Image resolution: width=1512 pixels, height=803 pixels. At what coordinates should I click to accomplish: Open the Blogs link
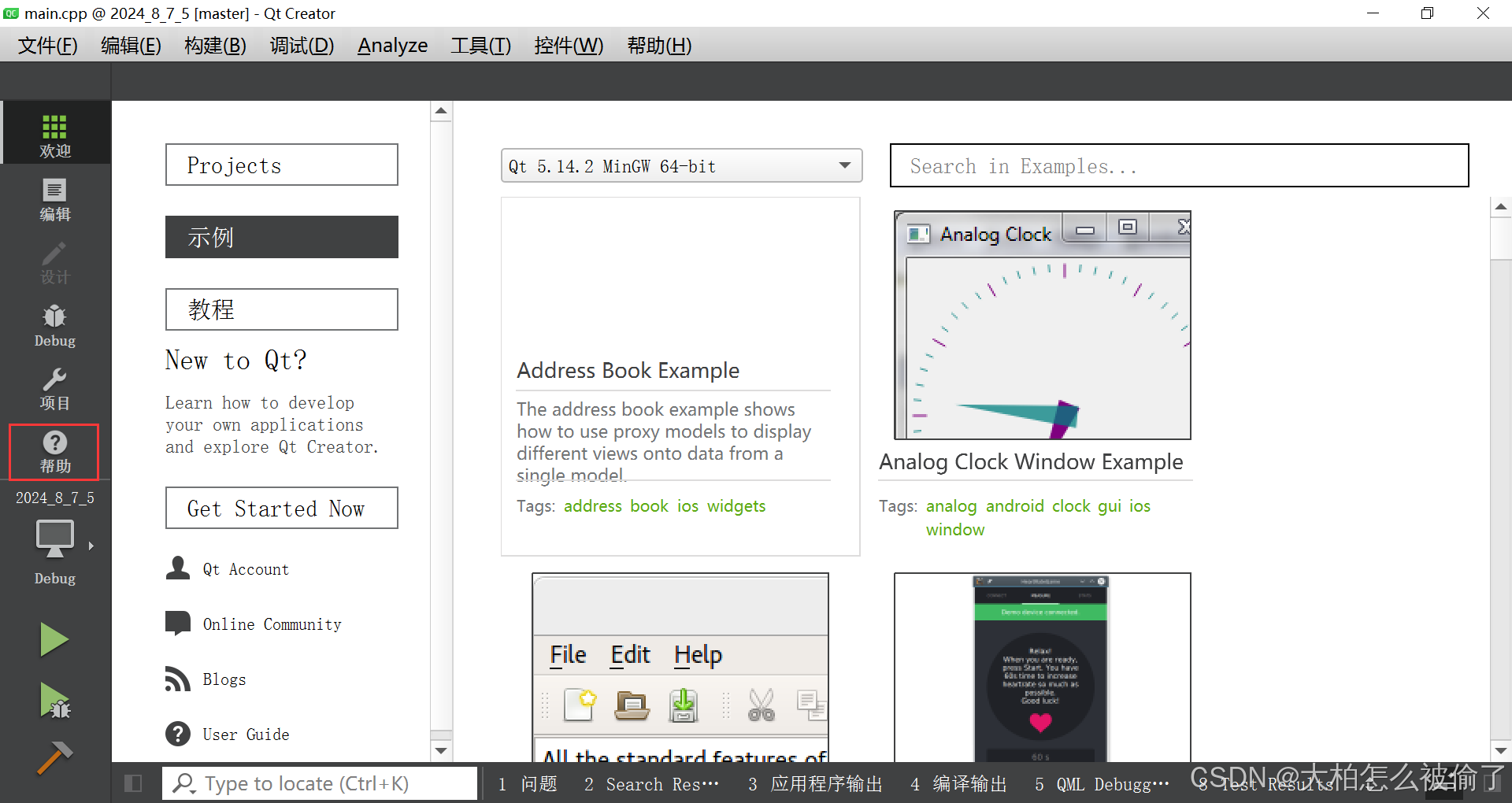224,679
